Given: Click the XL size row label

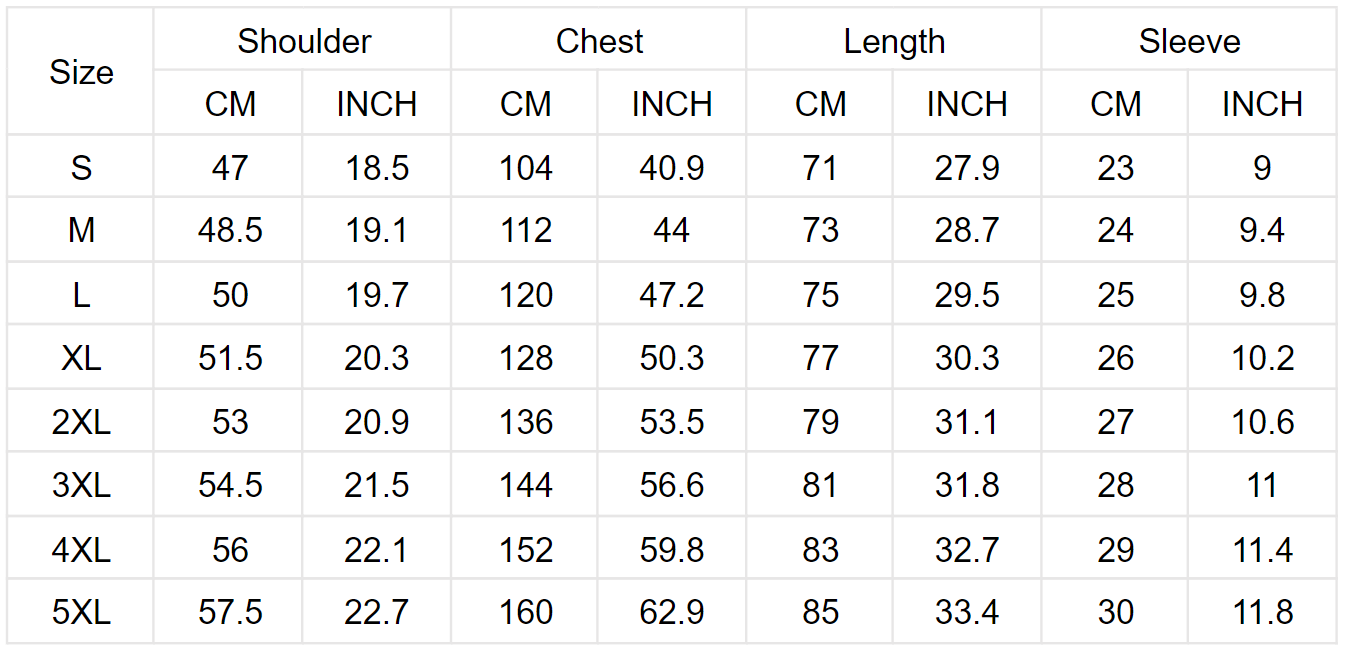Looking at the screenshot, I should (x=80, y=358).
